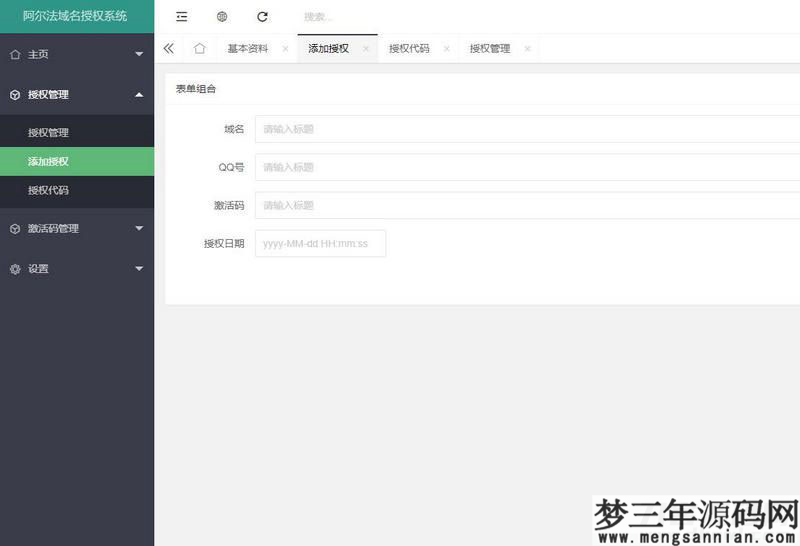
Task: Open the 授权管理 tab
Action: pos(490,48)
